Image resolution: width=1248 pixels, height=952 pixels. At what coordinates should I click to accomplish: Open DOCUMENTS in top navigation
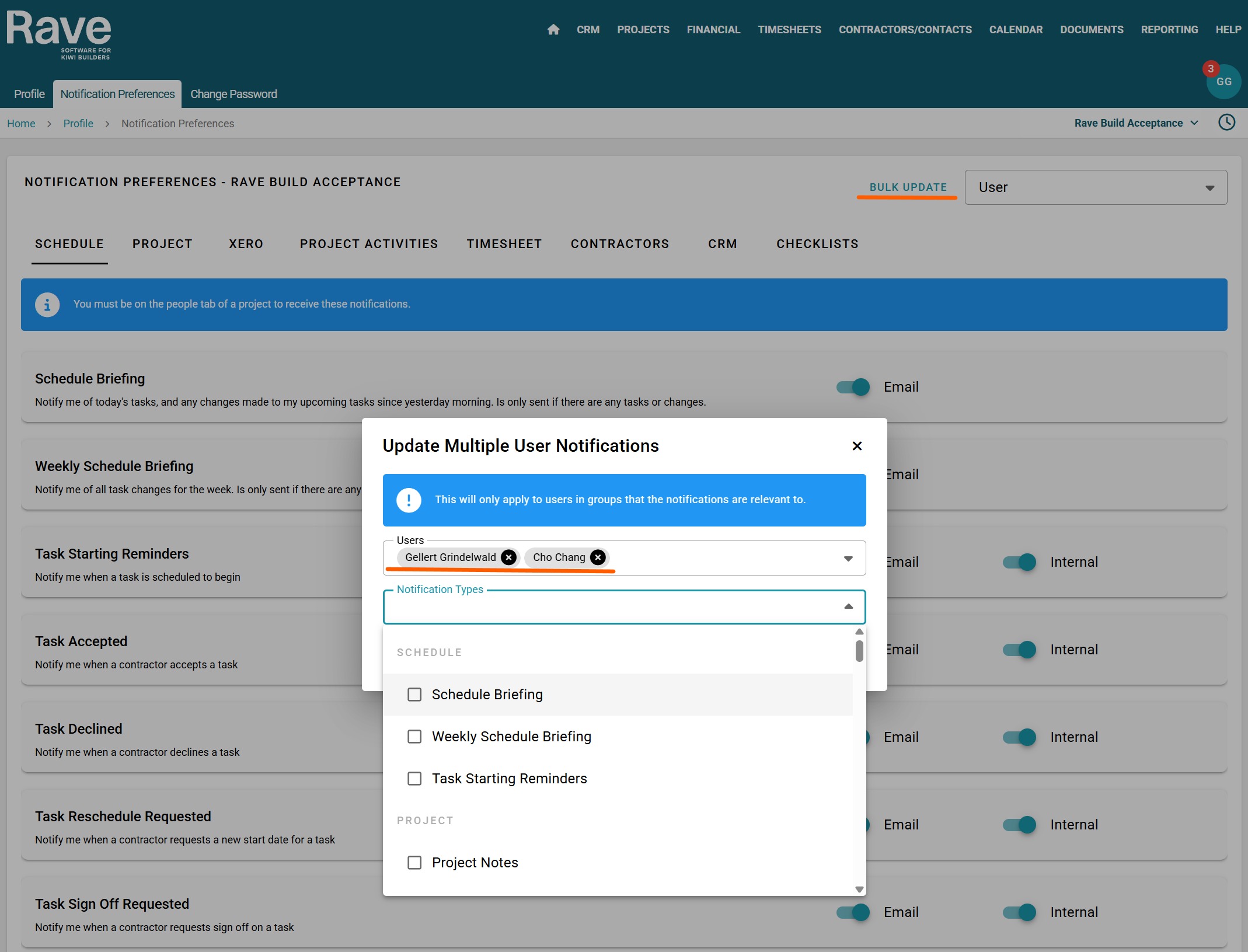1092,30
